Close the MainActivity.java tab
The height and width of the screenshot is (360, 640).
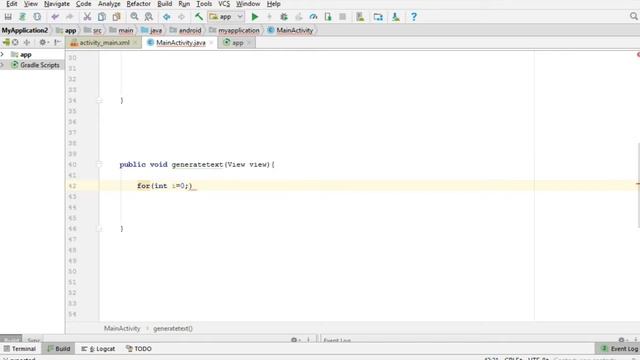[211, 43]
